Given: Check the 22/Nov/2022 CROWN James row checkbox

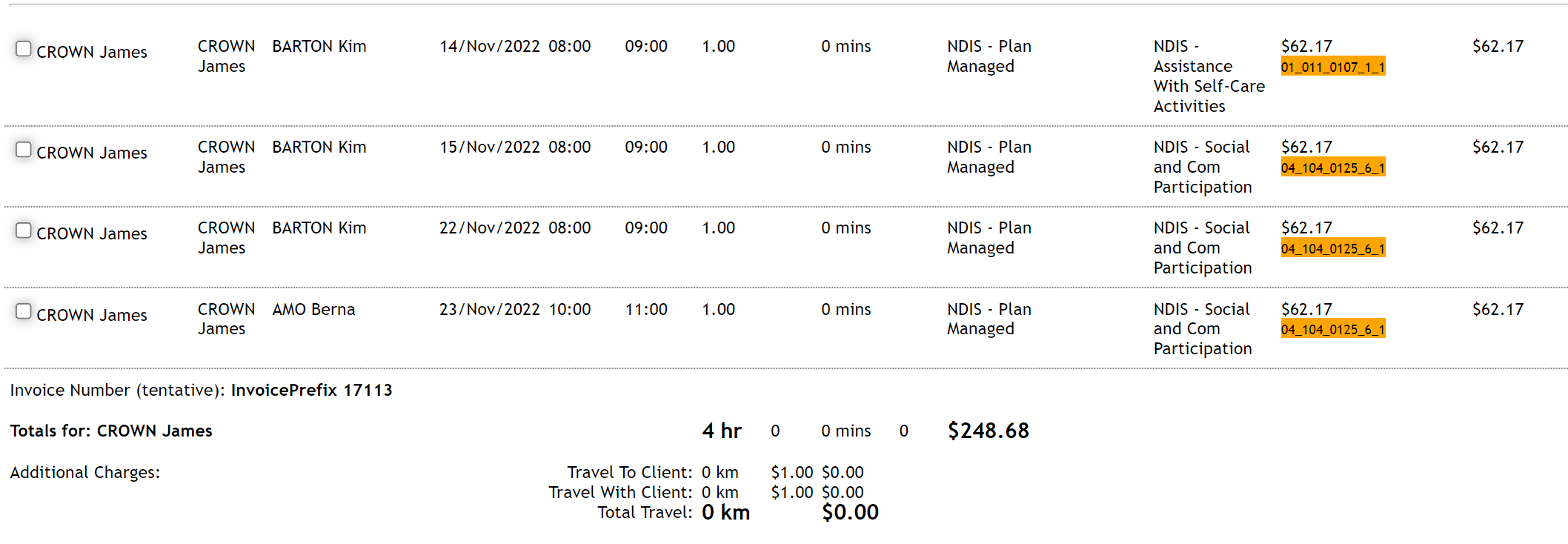Looking at the screenshot, I should (x=24, y=230).
